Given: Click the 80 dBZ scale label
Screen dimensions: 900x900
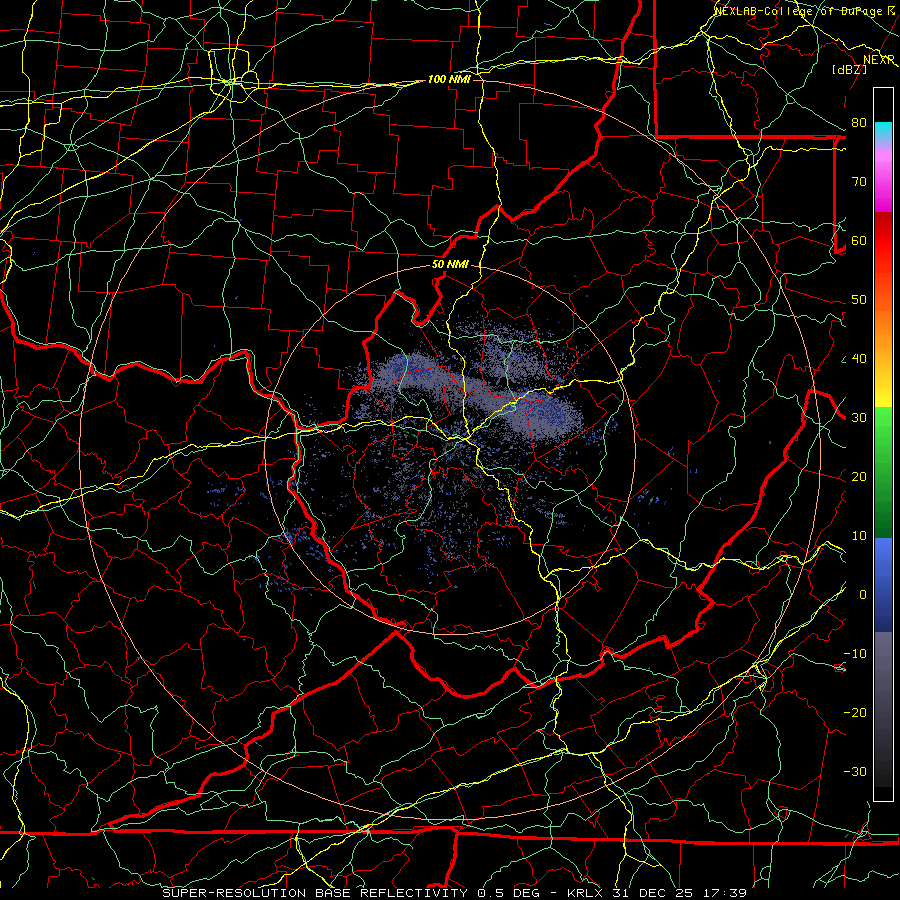Looking at the screenshot, I should coord(859,122).
